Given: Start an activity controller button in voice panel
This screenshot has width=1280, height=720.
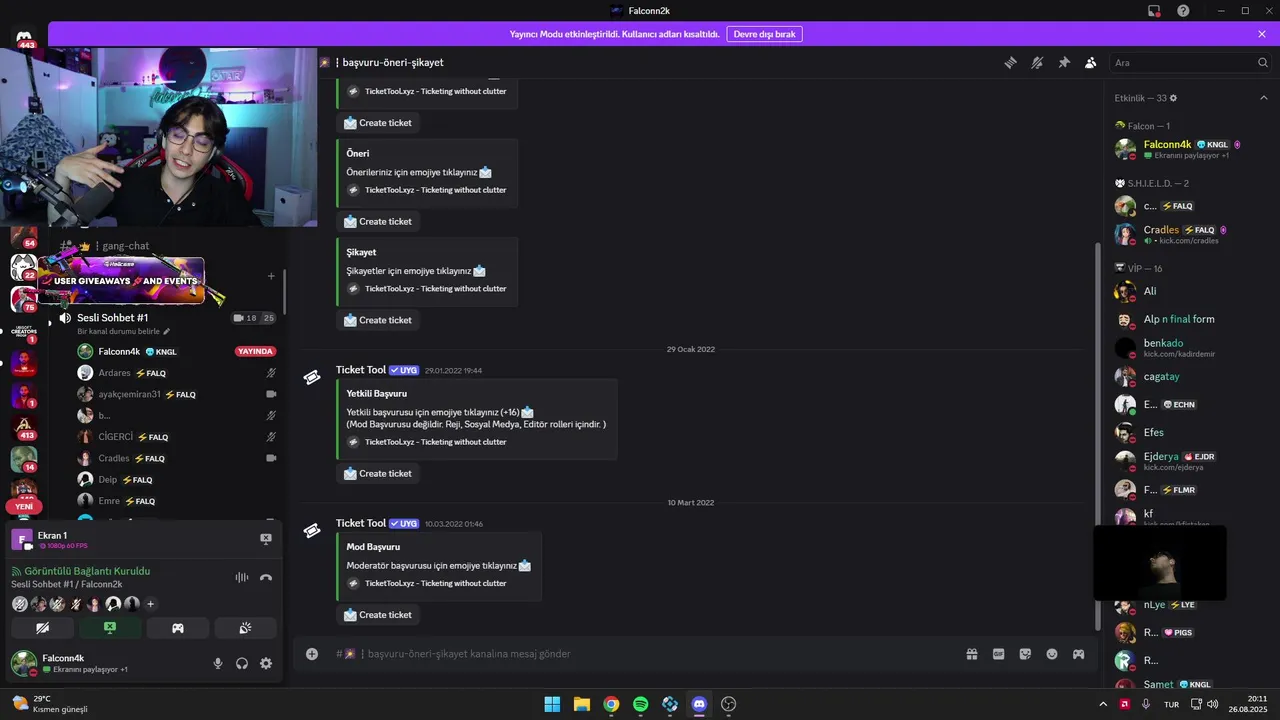Looking at the screenshot, I should point(178,628).
